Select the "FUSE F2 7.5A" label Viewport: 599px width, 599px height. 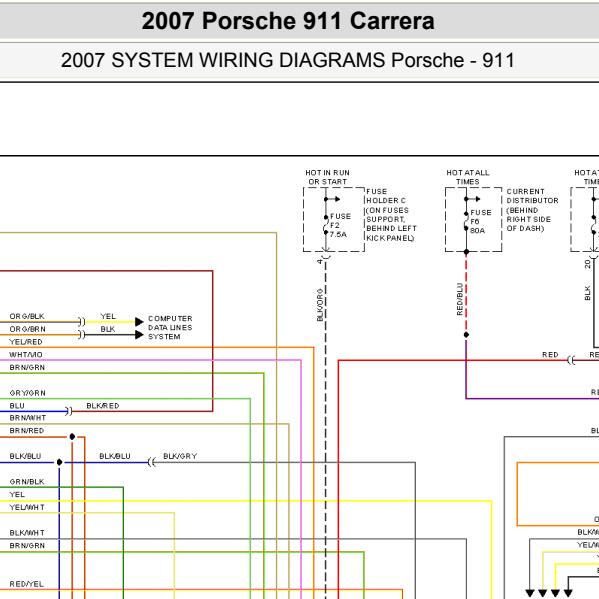[340, 225]
